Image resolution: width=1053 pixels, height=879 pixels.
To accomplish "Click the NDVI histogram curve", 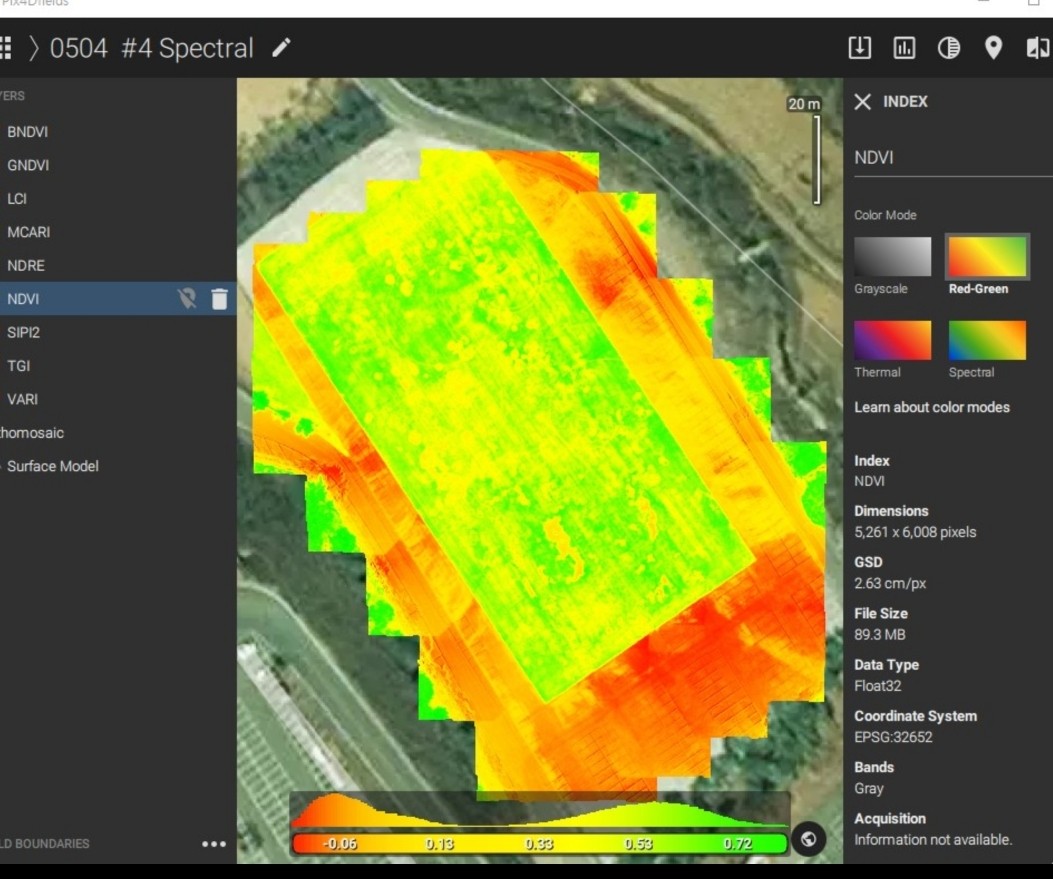I will 539,811.
